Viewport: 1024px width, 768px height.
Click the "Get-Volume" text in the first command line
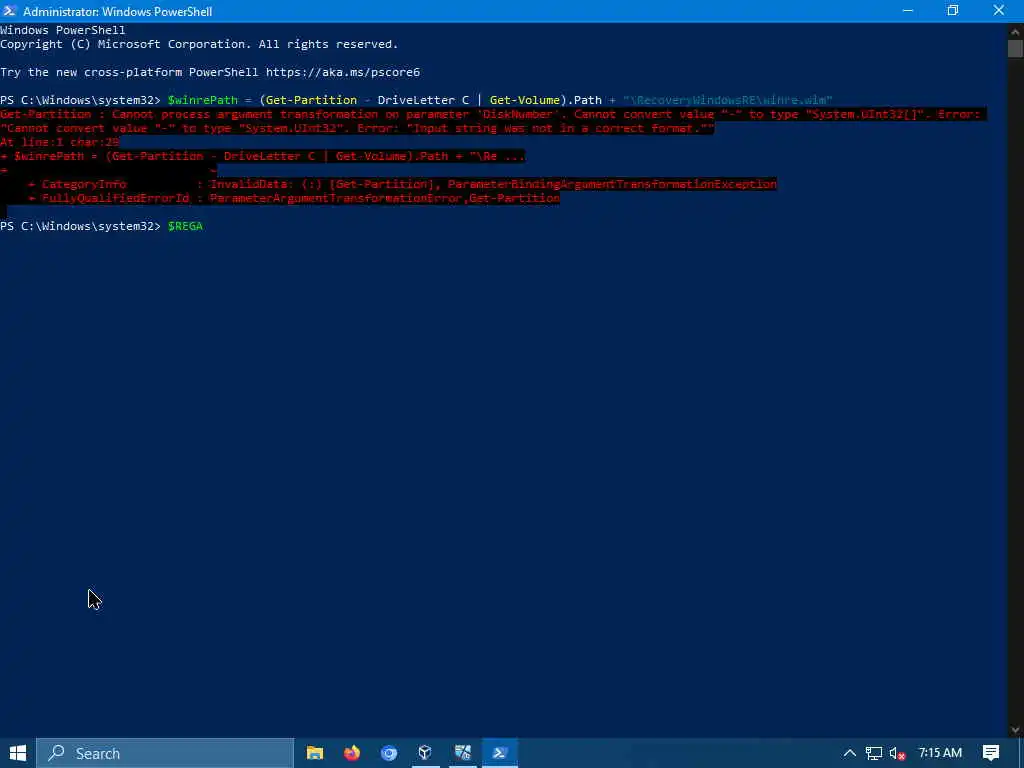[x=525, y=100]
